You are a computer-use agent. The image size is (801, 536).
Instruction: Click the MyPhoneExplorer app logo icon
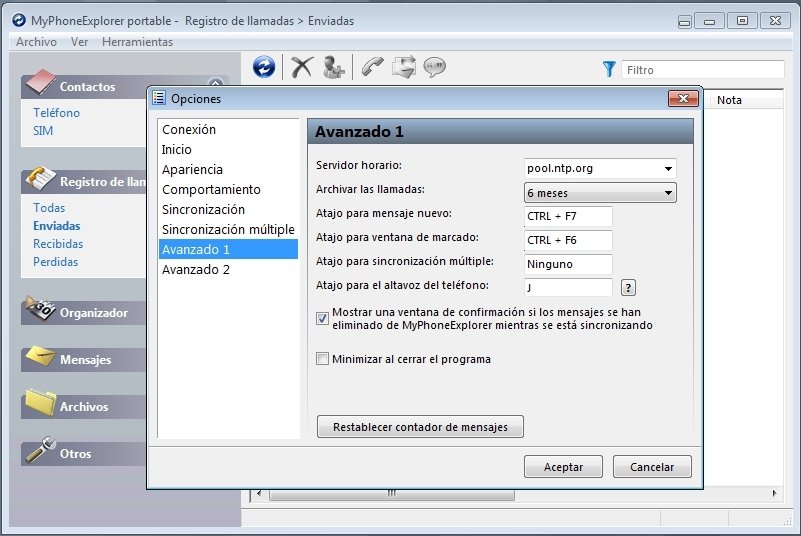click(19, 20)
